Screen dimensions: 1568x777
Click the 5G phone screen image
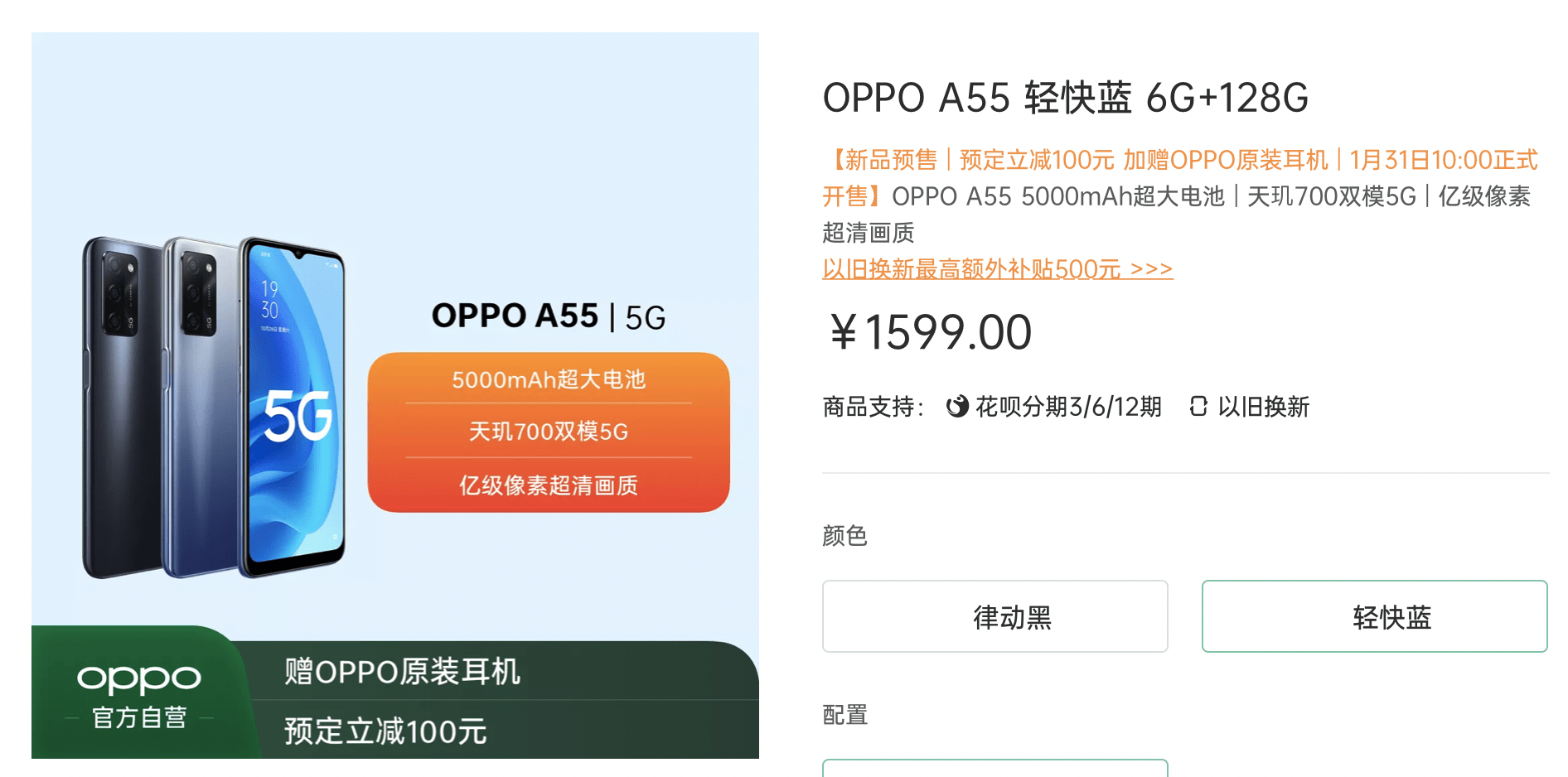tap(293, 406)
